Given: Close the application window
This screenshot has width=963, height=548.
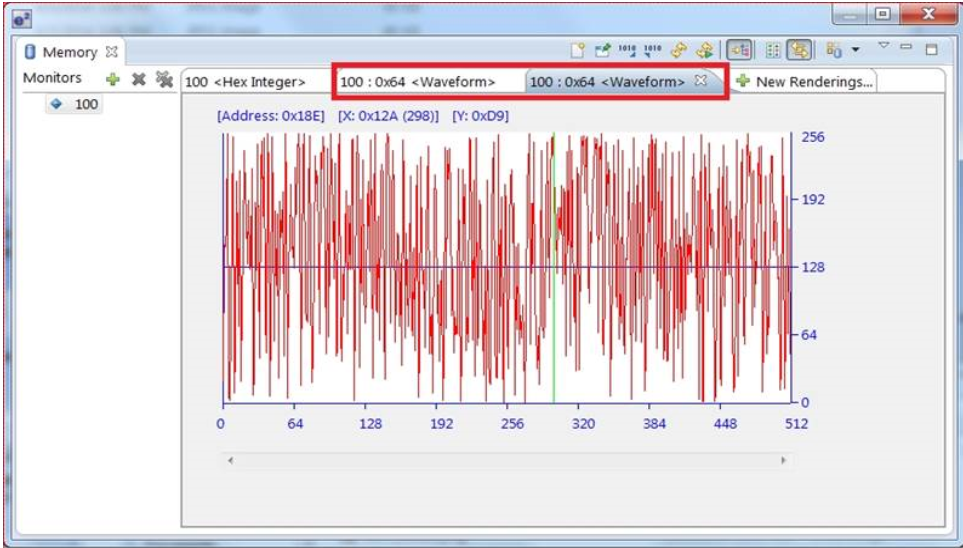Looking at the screenshot, I should point(927,14).
